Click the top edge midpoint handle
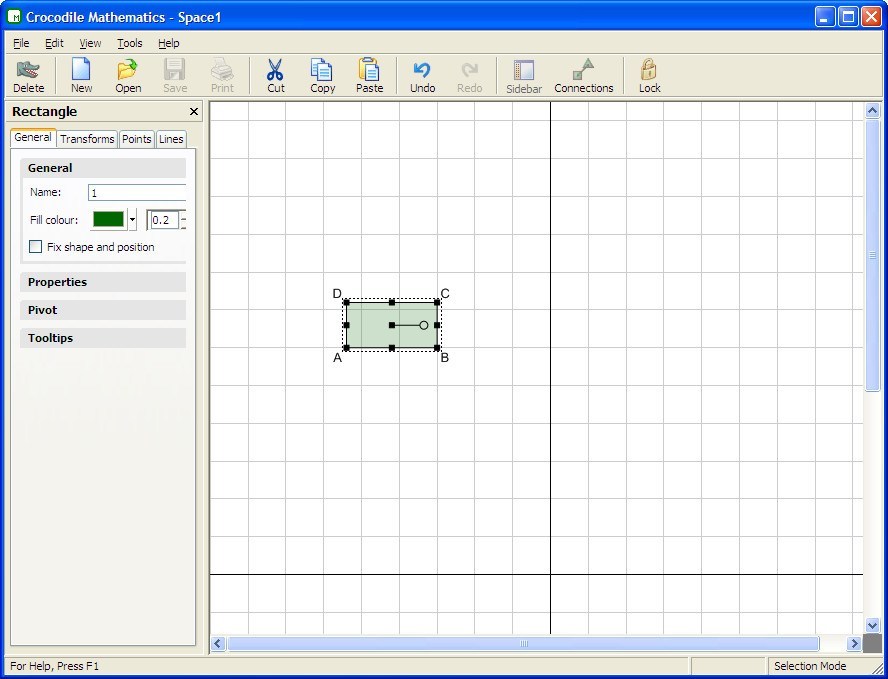888x679 pixels. (392, 302)
